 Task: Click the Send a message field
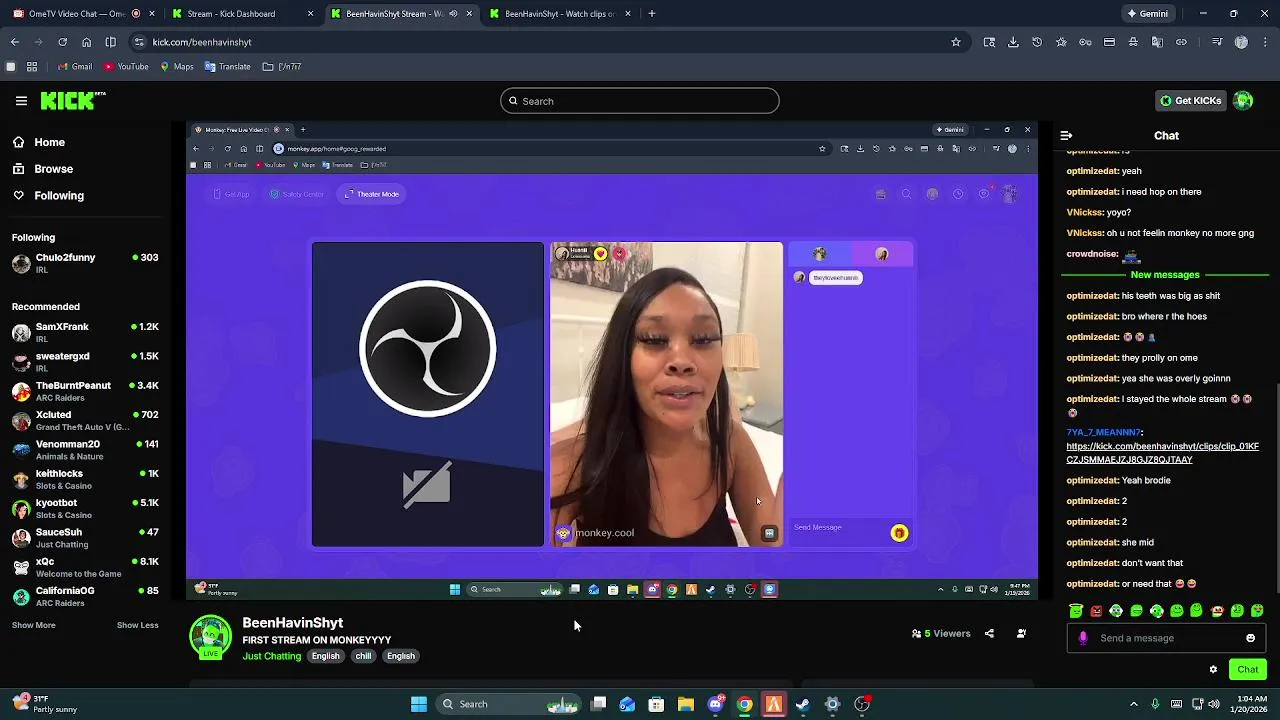[1165, 638]
